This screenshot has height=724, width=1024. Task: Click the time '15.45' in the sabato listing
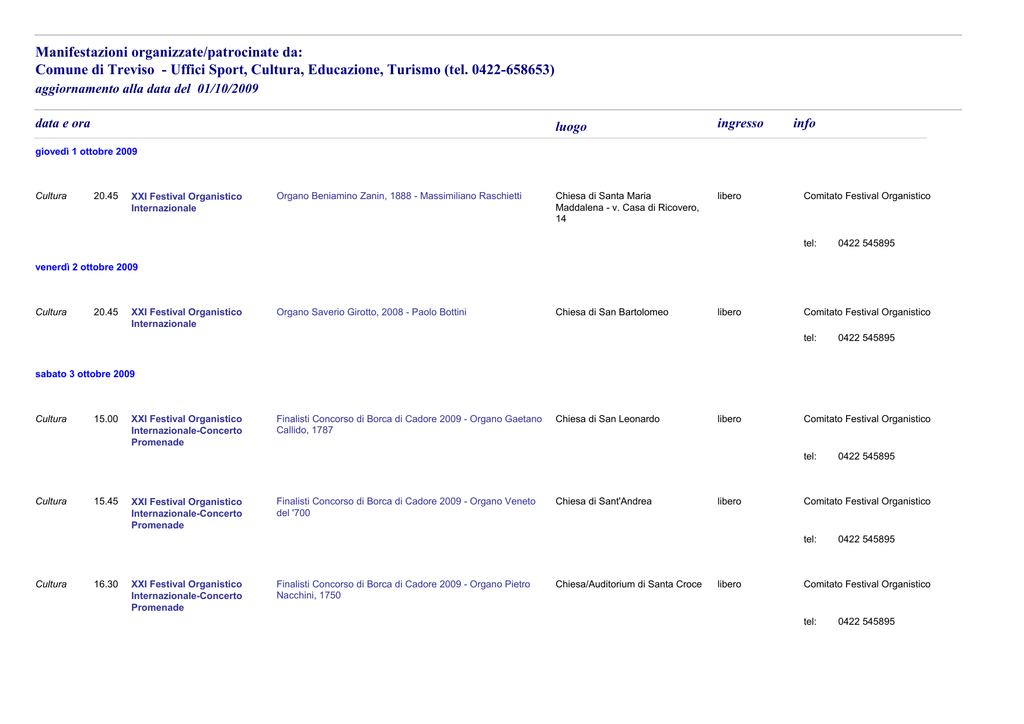pos(106,501)
